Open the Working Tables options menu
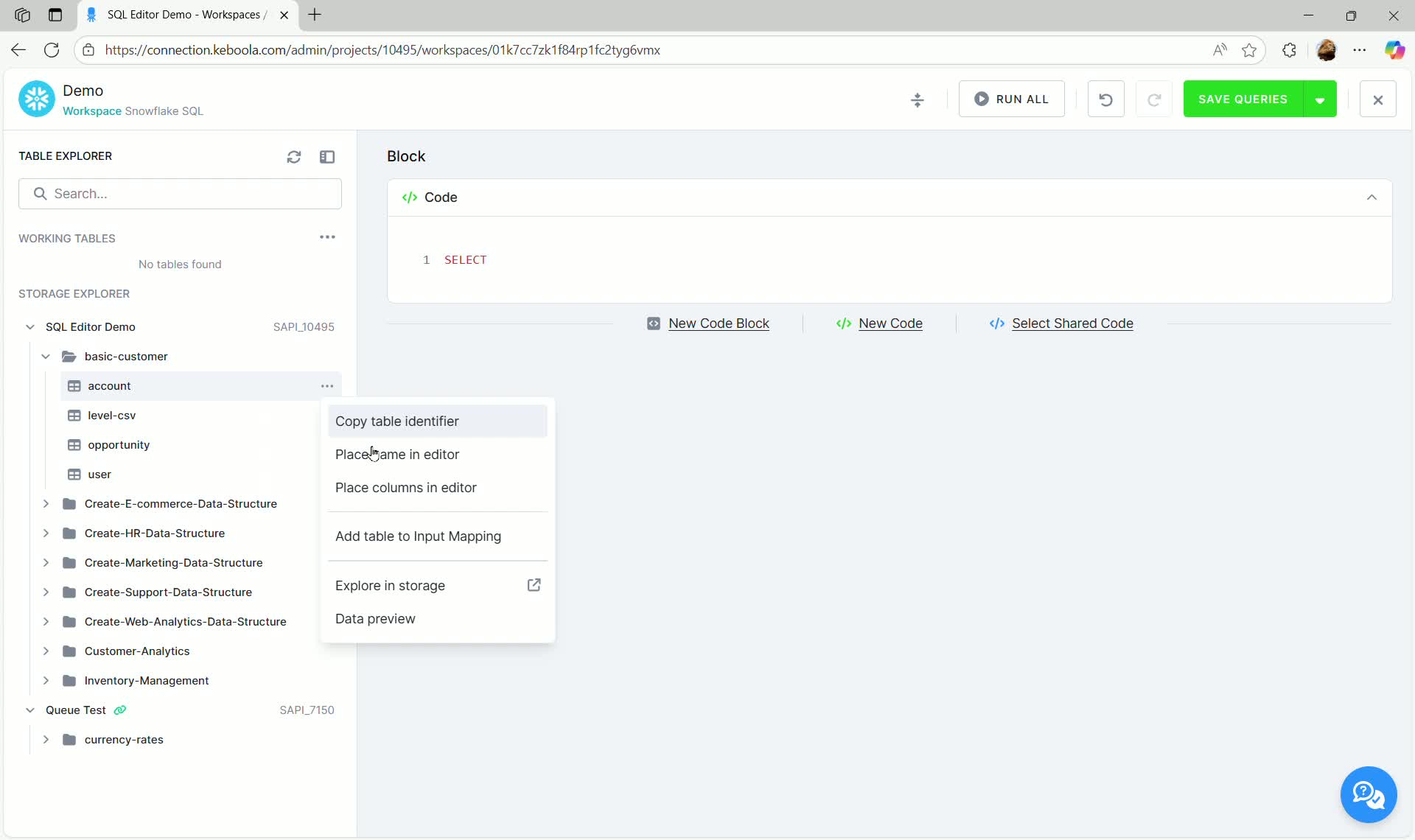 [327, 237]
